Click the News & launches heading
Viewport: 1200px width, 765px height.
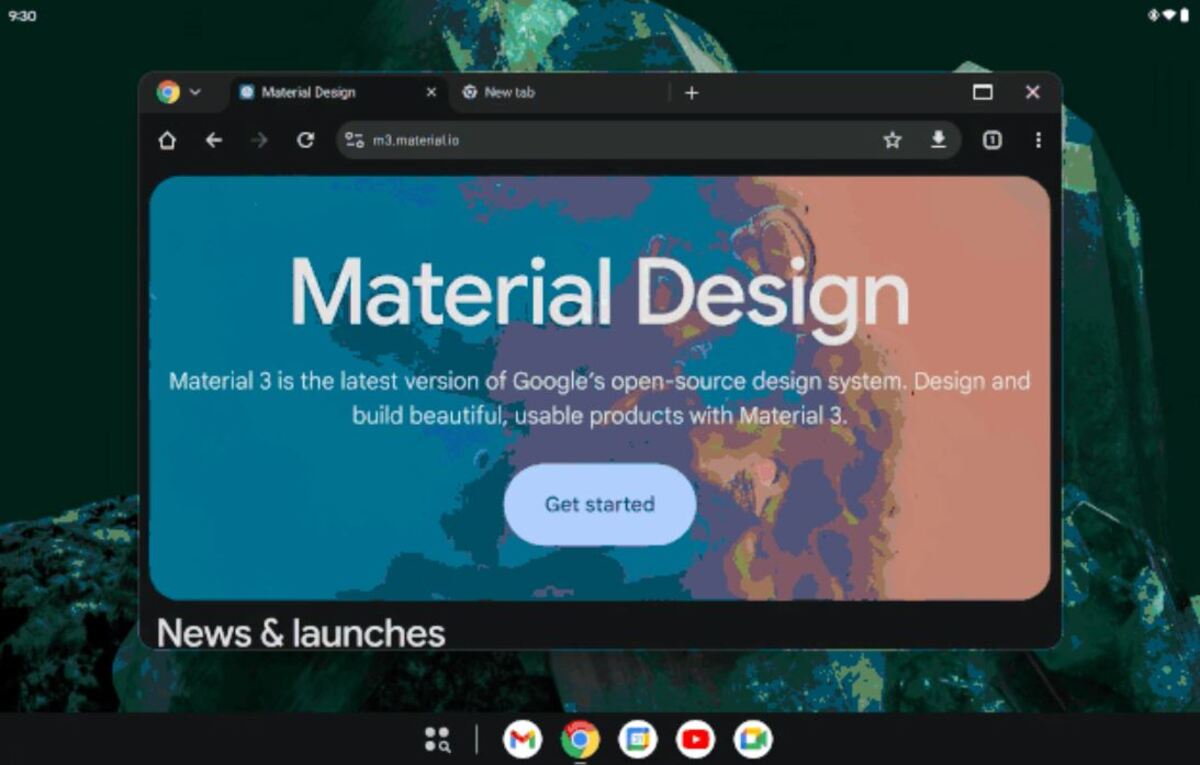pos(301,632)
